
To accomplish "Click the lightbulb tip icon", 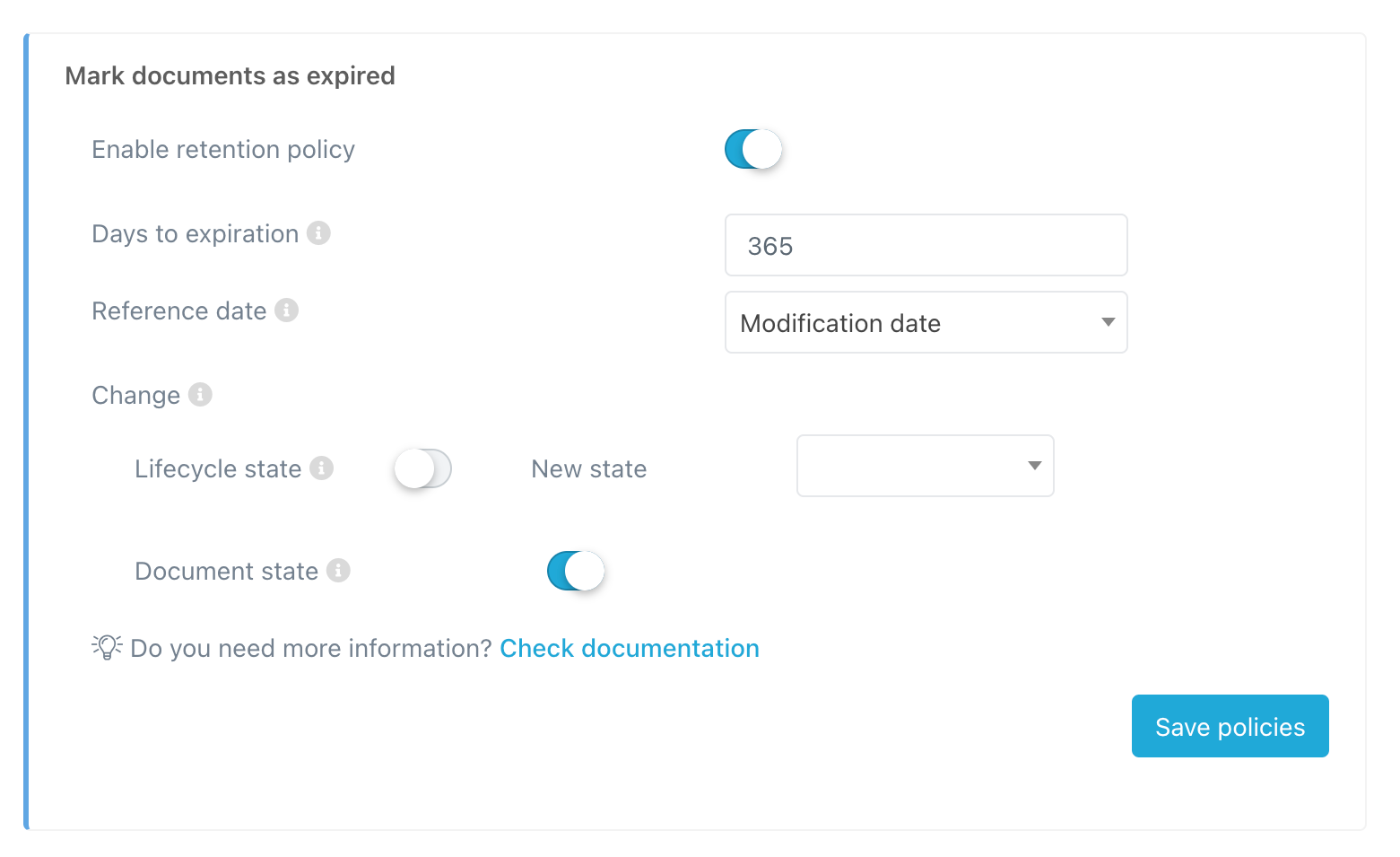I will point(107,647).
